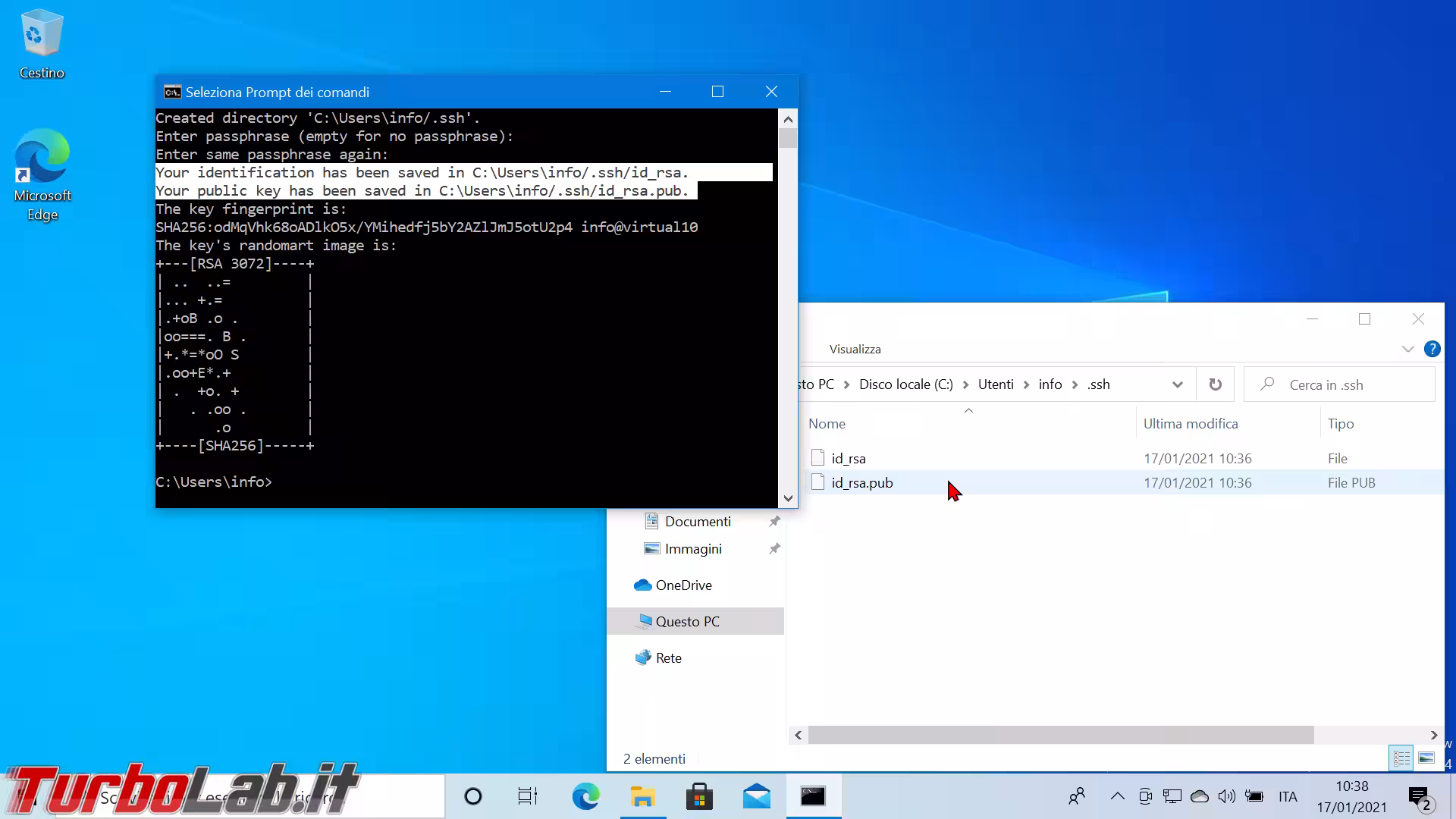1456x819 pixels.
Task: Select the id_rsa.pub file
Action: [862, 482]
